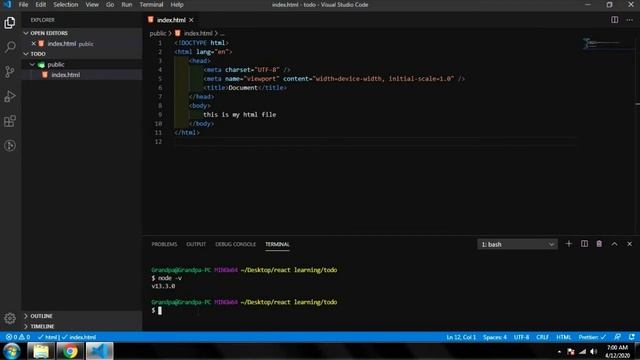Select the Terminal panel tab
Viewport: 640px width, 360px height.
coord(277,244)
